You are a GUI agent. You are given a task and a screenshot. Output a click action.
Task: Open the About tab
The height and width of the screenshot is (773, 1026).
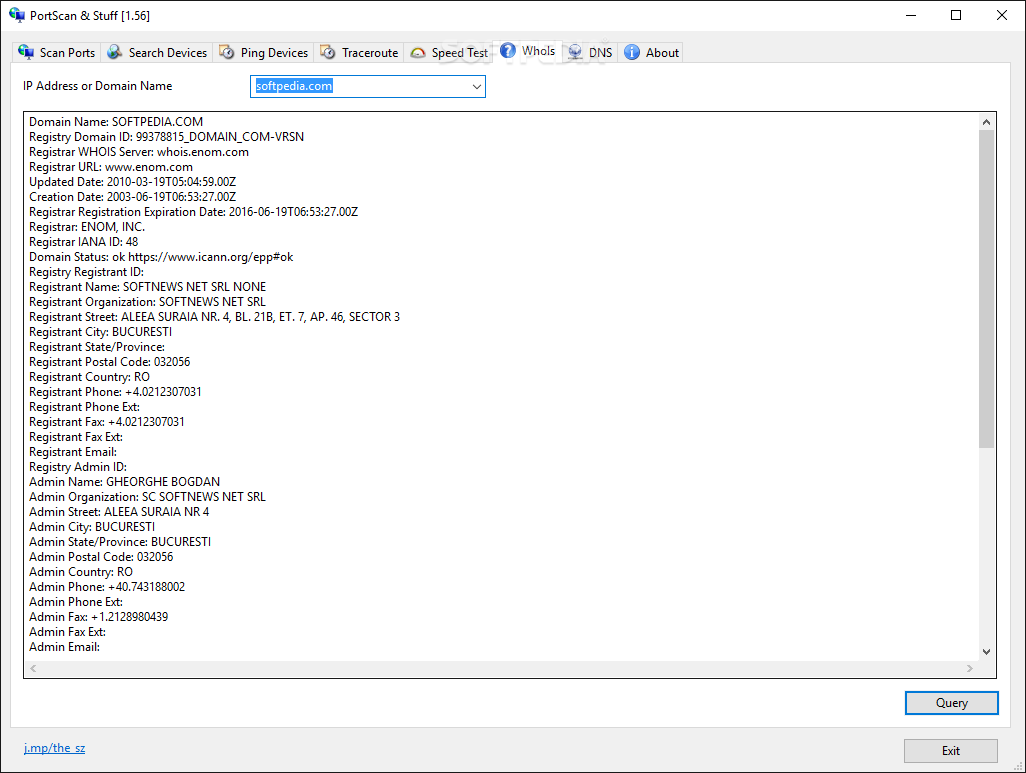[651, 52]
